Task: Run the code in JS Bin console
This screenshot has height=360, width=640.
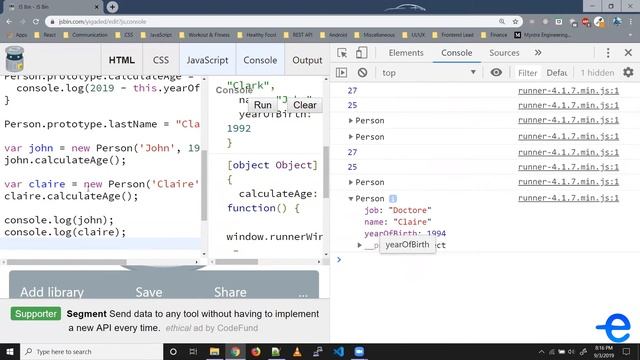Action: click(262, 105)
